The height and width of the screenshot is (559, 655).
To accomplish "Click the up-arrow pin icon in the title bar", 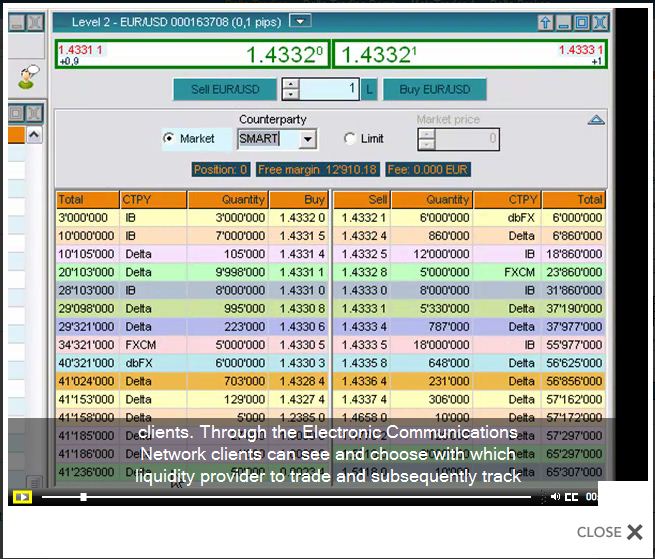I will [545, 21].
